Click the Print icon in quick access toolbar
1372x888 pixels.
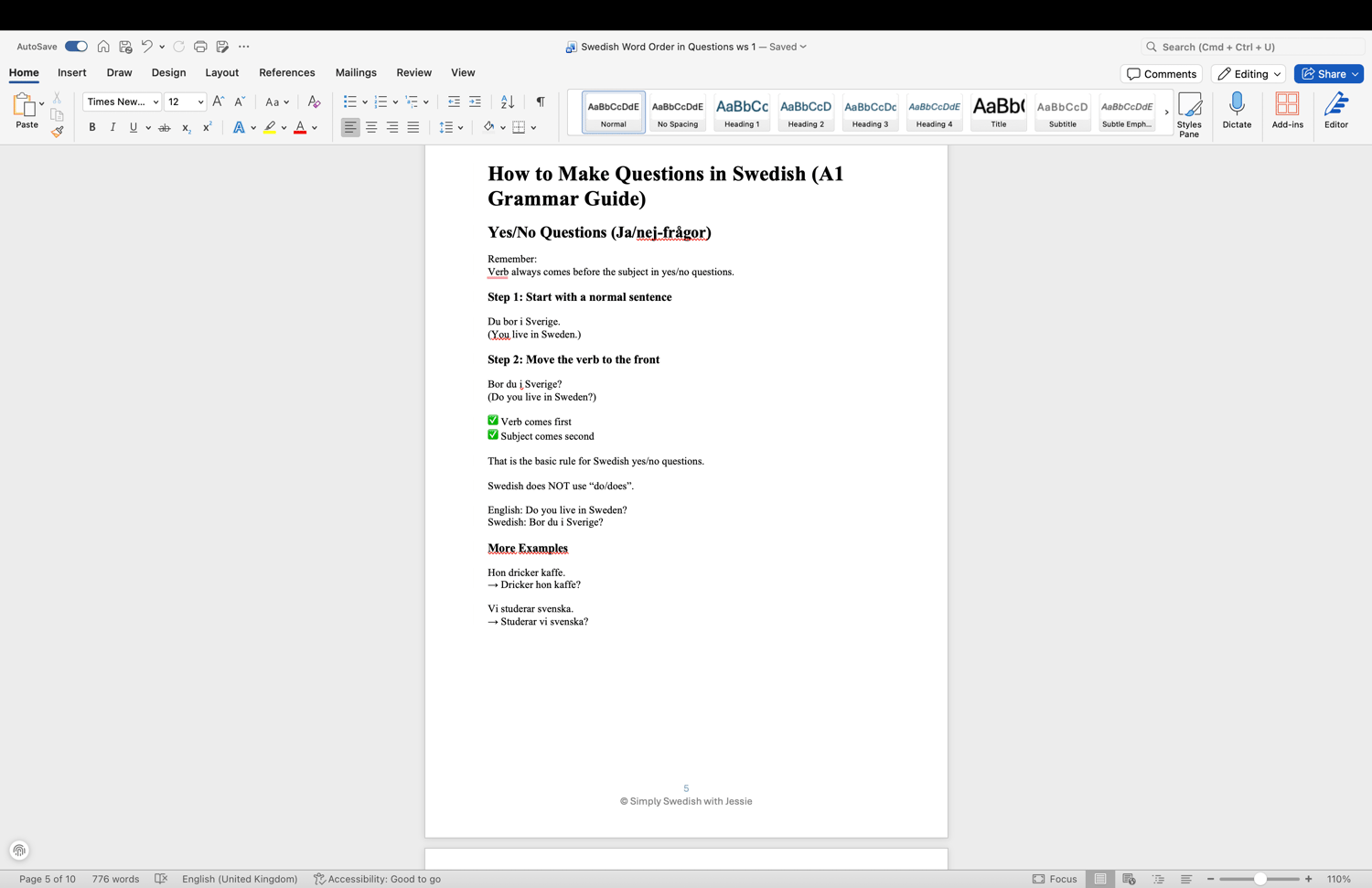200,47
